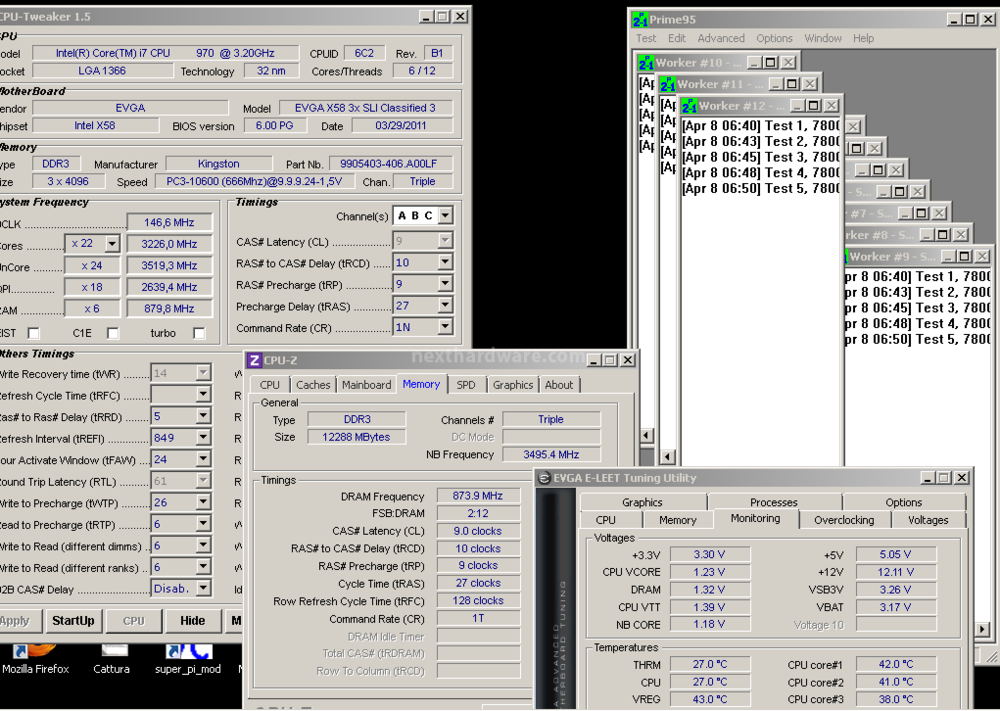Open the Options menu in Prime95

[x=774, y=38]
